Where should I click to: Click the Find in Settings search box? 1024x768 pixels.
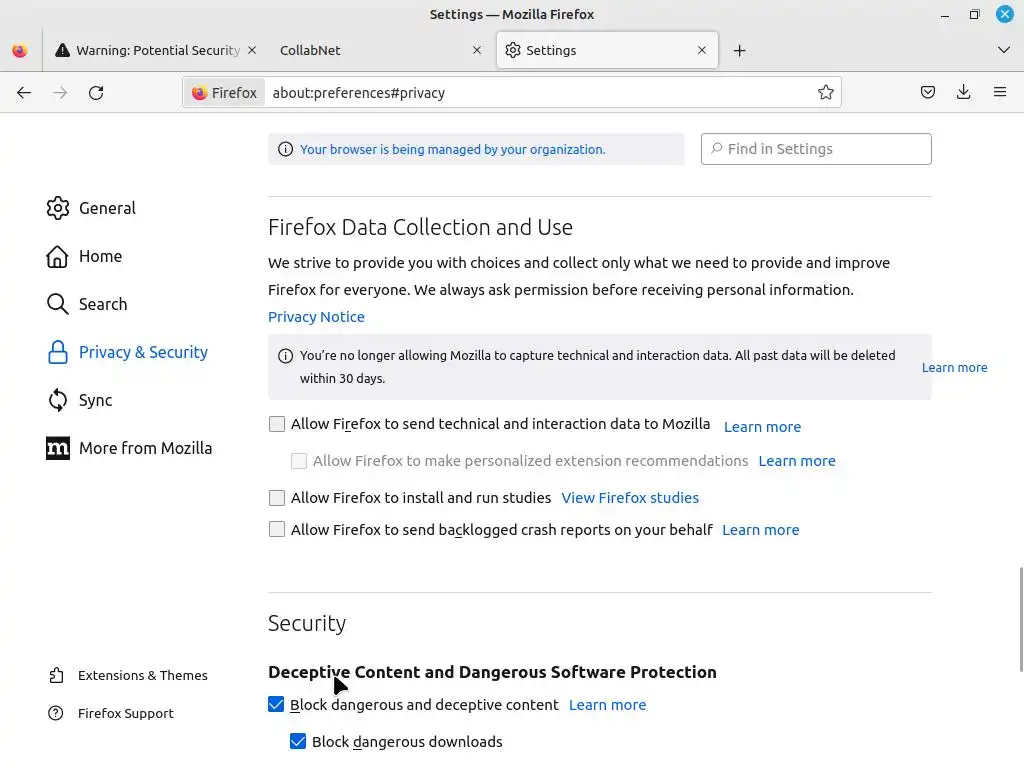coord(816,149)
